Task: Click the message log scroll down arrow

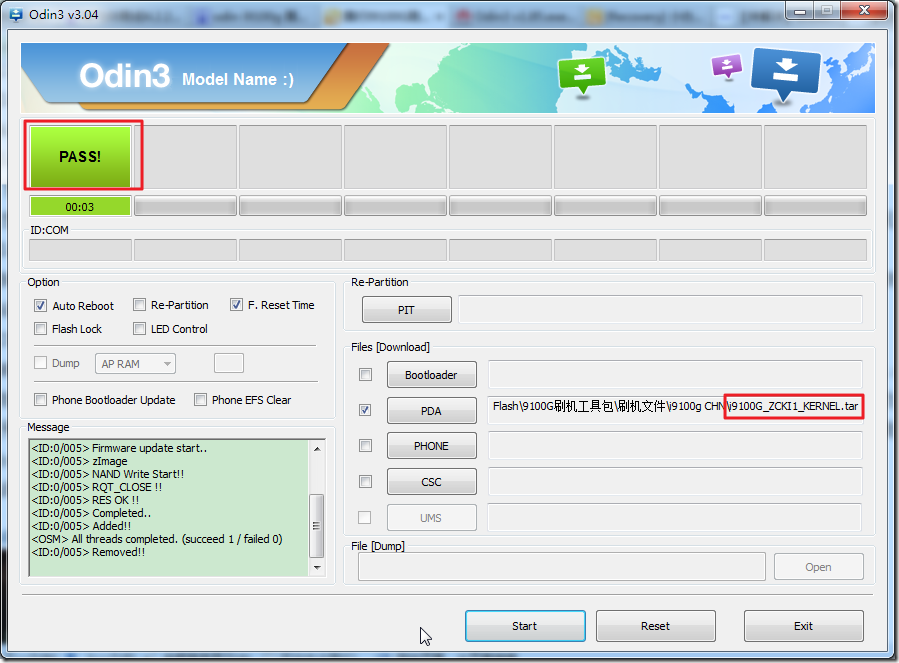Action: click(x=316, y=567)
